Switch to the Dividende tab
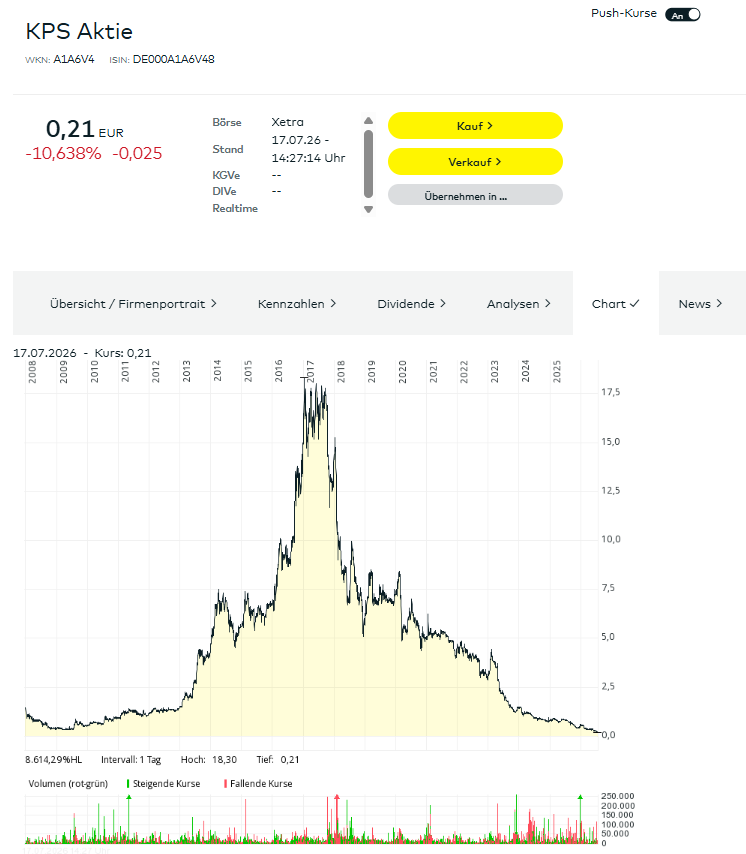The image size is (746, 854). (412, 304)
